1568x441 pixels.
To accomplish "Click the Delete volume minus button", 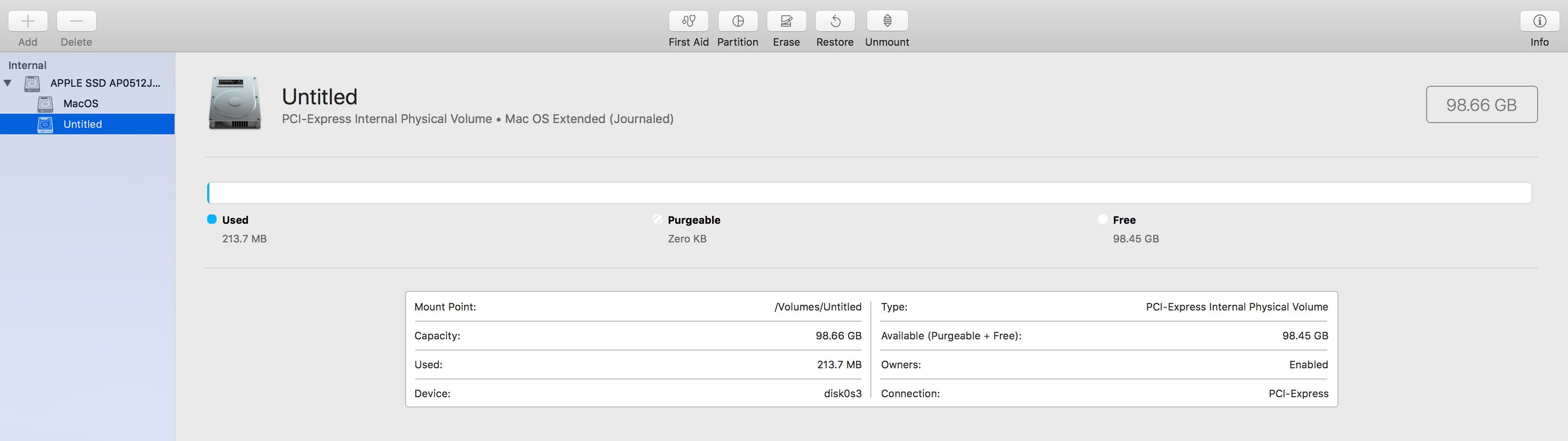I will tap(77, 21).
